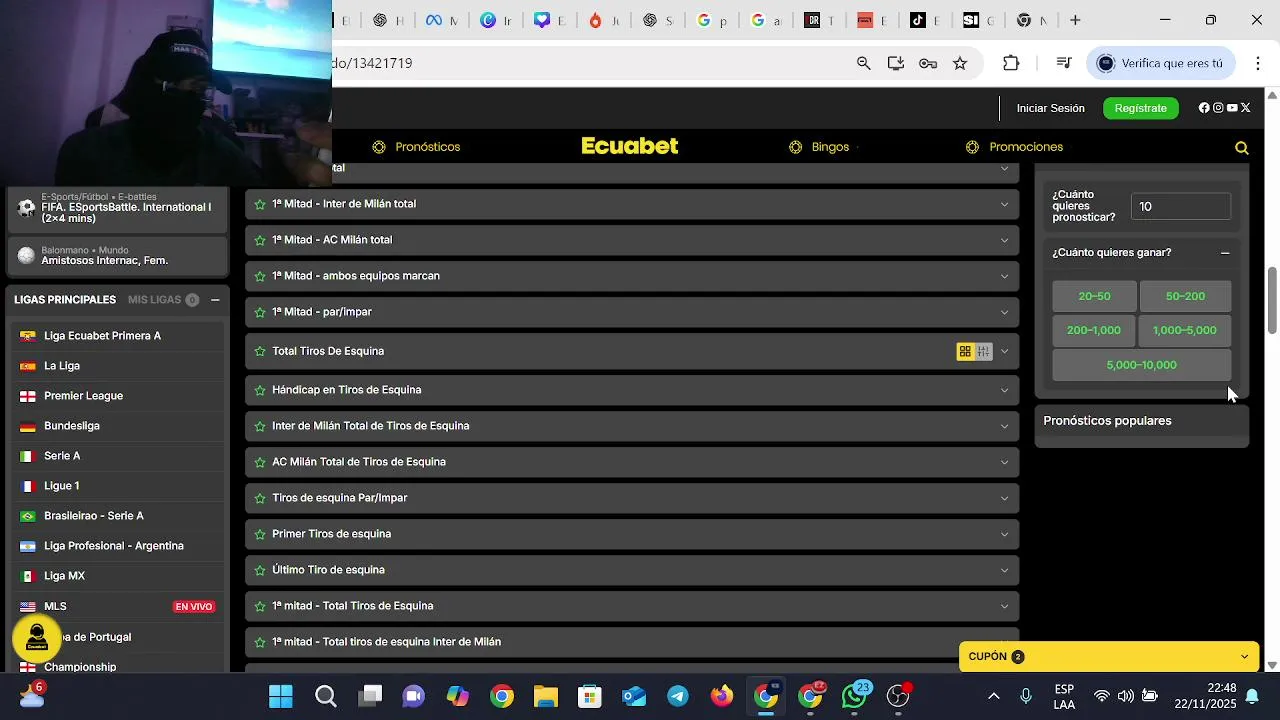The height and width of the screenshot is (720, 1280).
Task: Expand 1ª Mitad - AC Milán total
Action: 632,240
